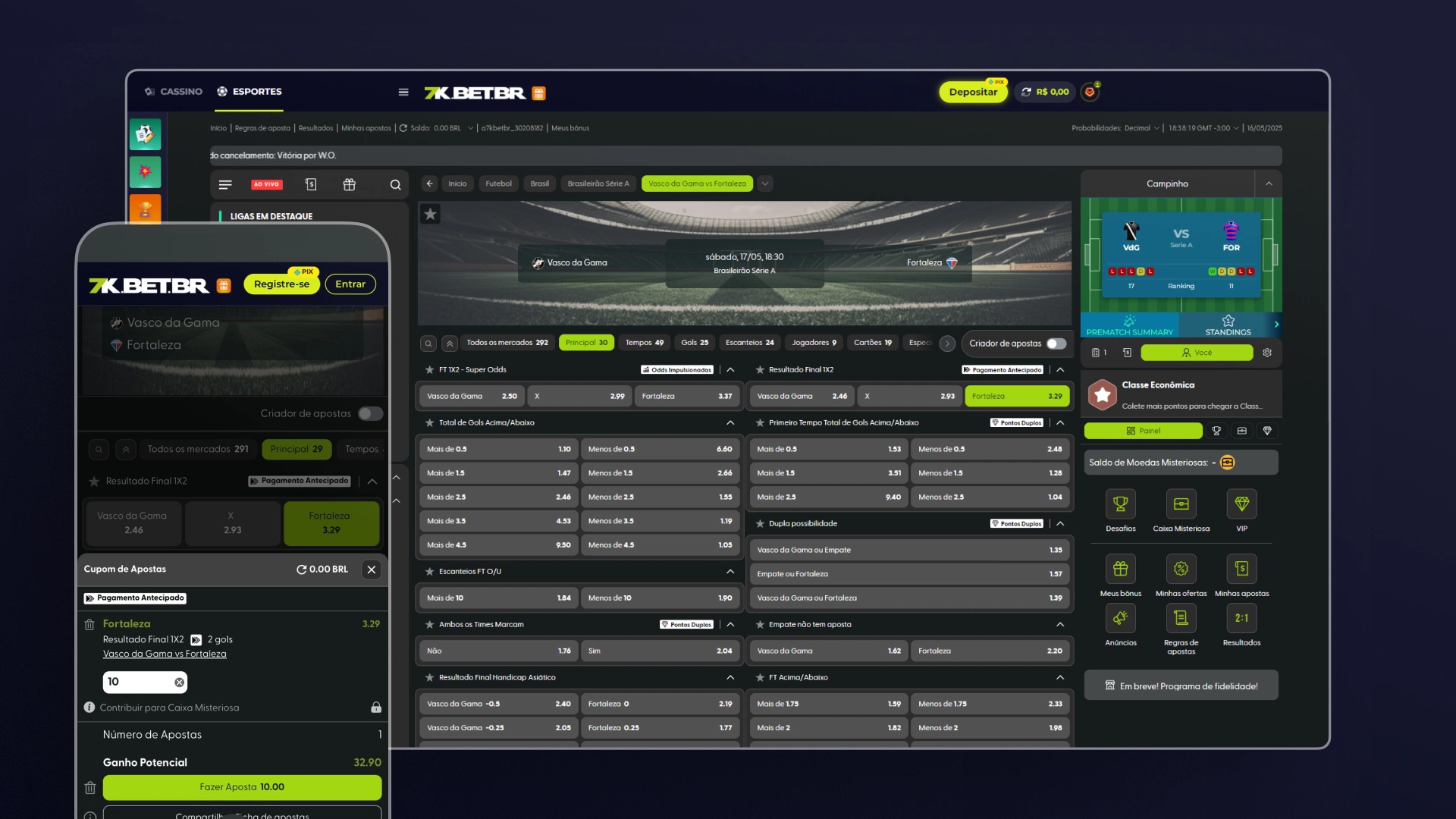Delete Fortaleza bet with trash icon

pos(89,624)
